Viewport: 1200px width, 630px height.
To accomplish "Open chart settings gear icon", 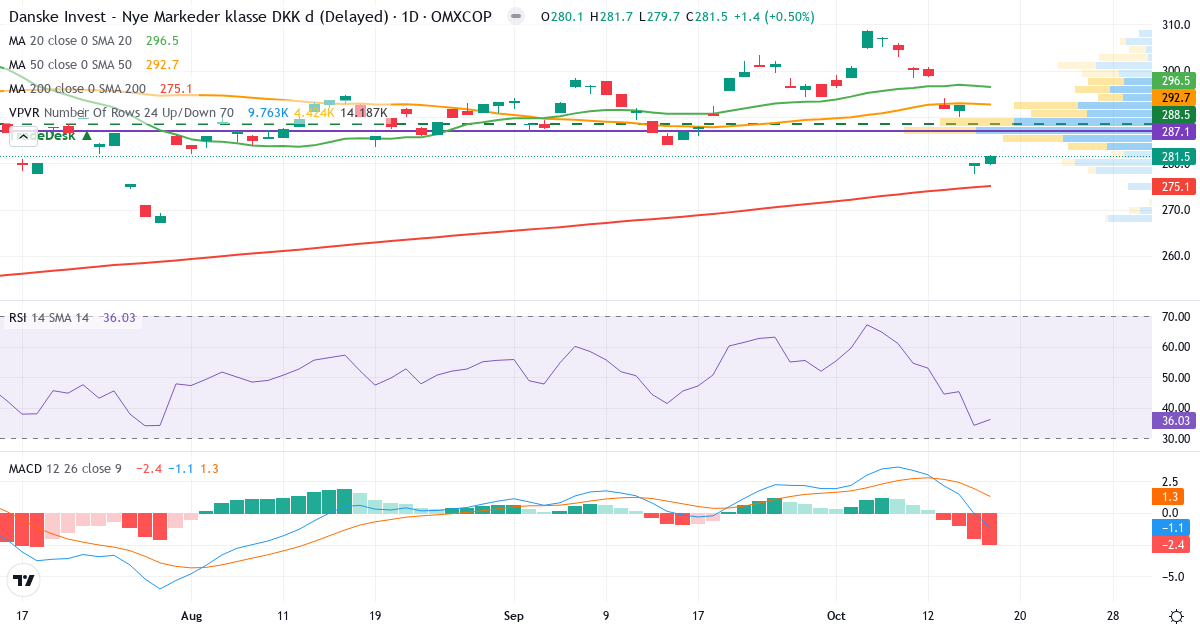I will [1176, 614].
